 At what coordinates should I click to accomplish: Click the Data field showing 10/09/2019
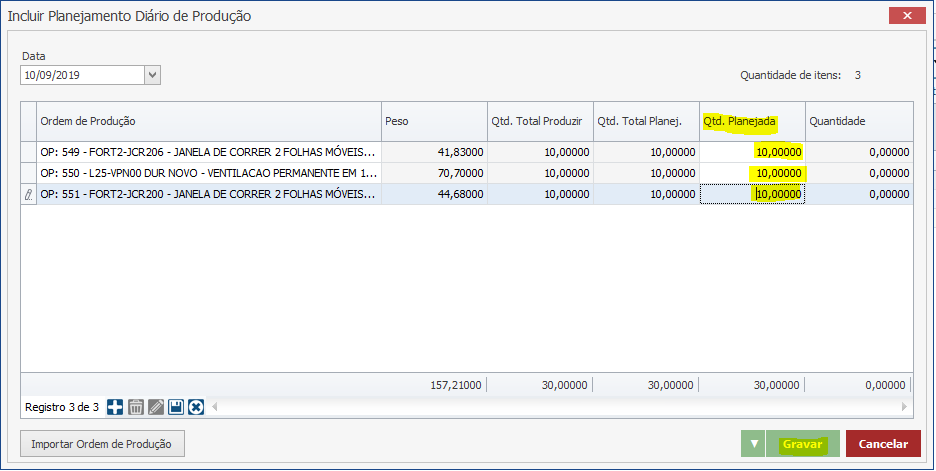[x=82, y=75]
